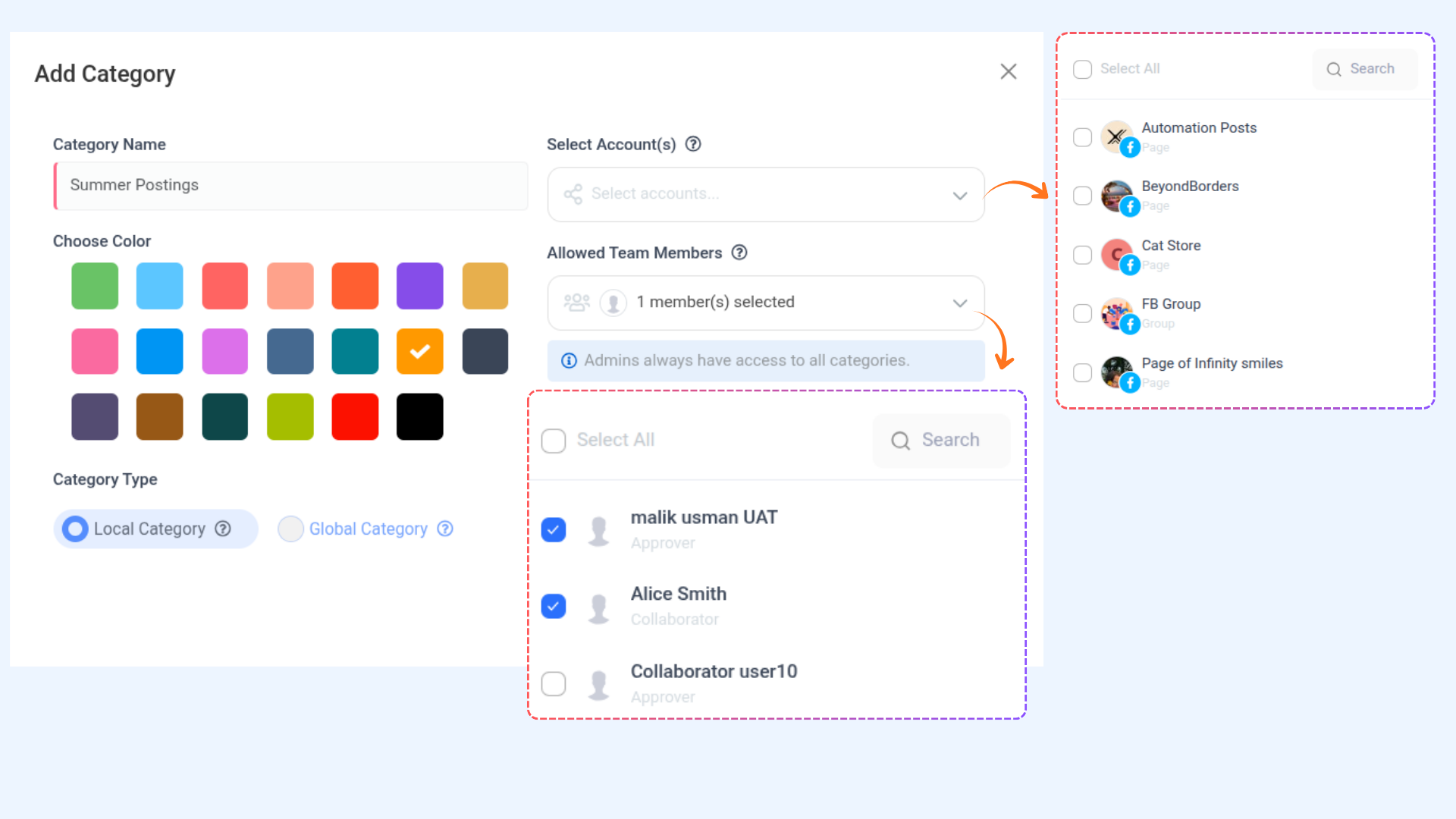Uncheck the Alice Smith checkbox

554,606
